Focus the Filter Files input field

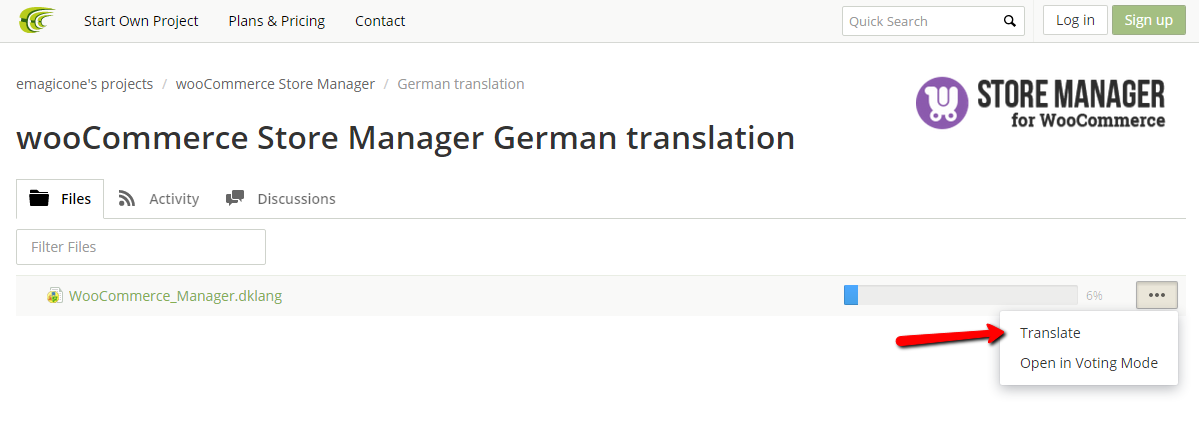pyautogui.click(x=141, y=247)
